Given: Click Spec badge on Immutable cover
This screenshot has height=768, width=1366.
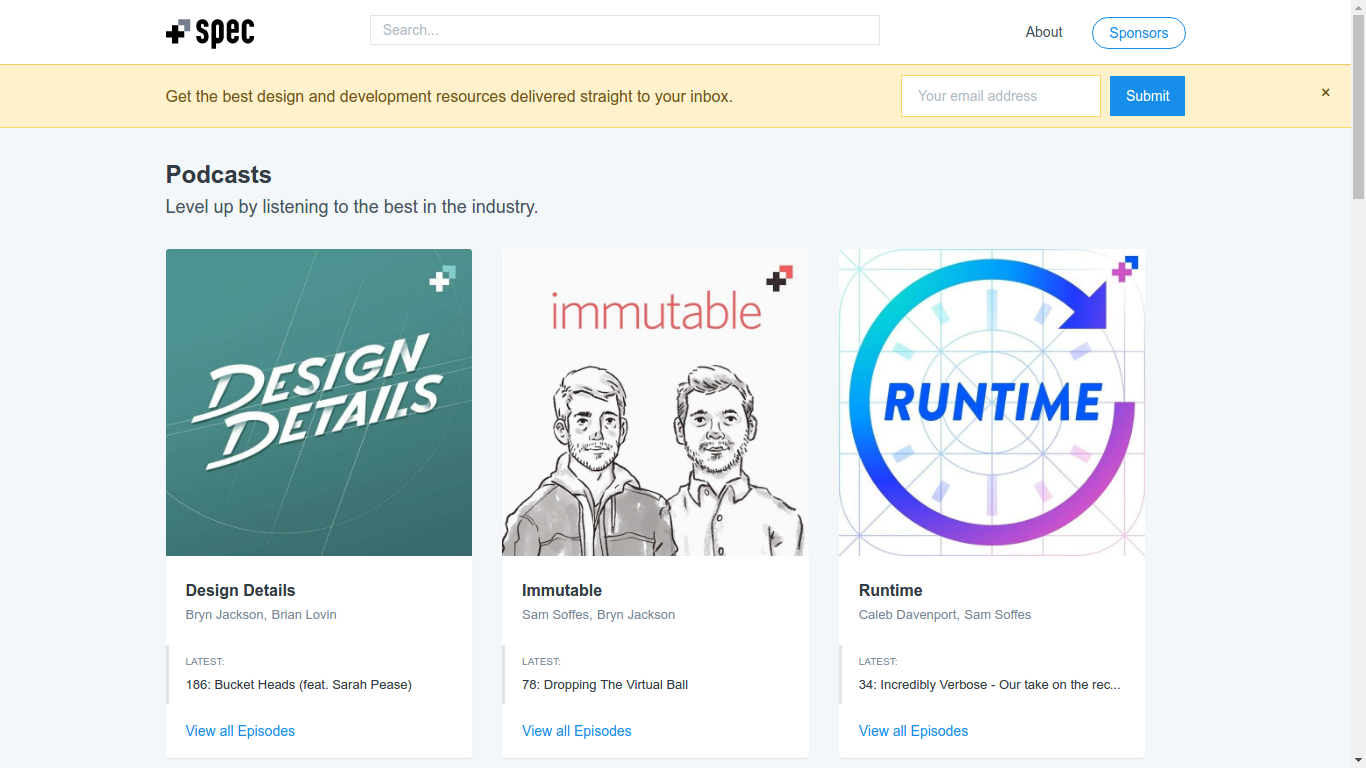Looking at the screenshot, I should [x=779, y=278].
